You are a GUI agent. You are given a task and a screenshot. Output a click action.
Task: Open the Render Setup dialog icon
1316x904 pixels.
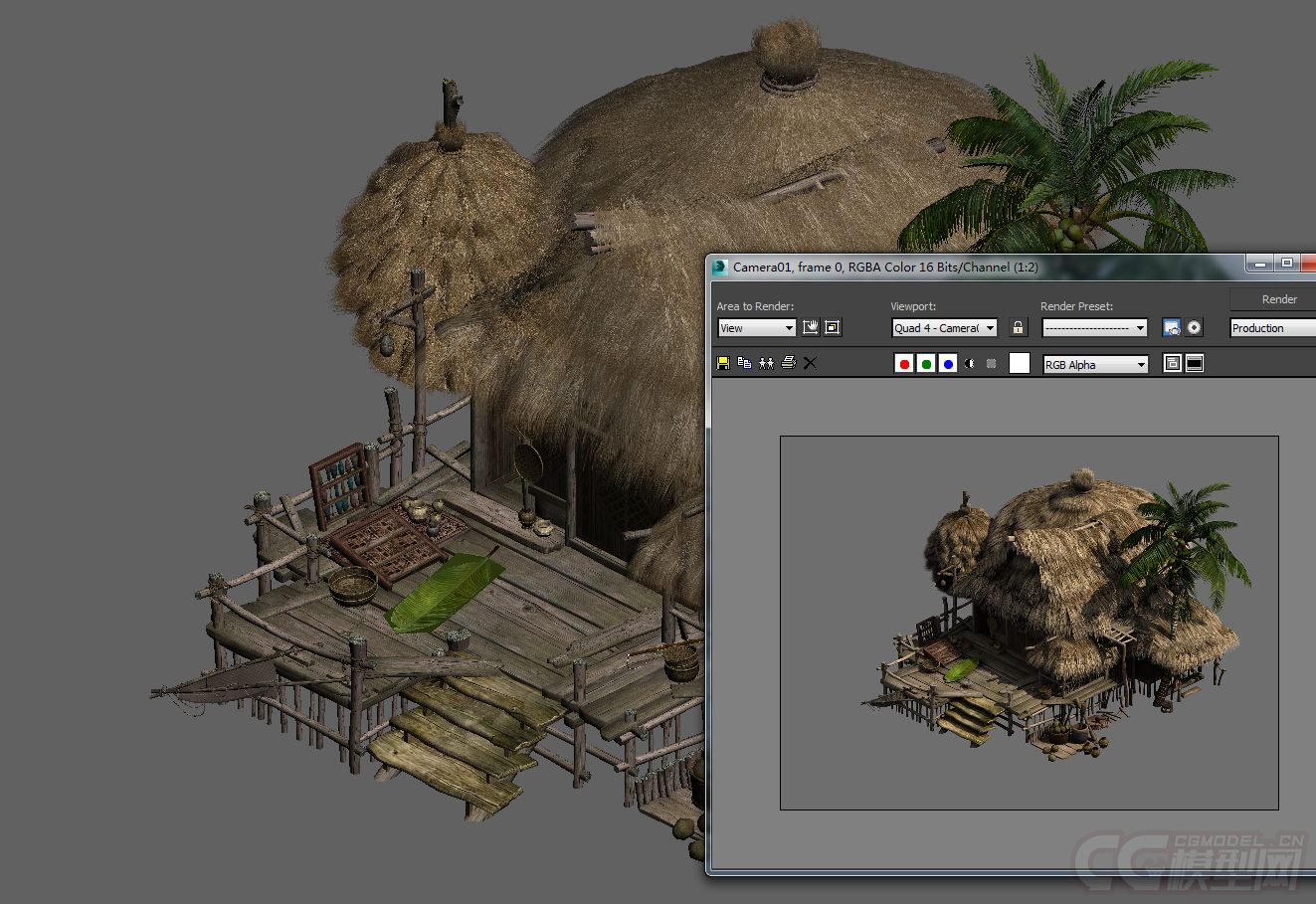pyautogui.click(x=1172, y=327)
